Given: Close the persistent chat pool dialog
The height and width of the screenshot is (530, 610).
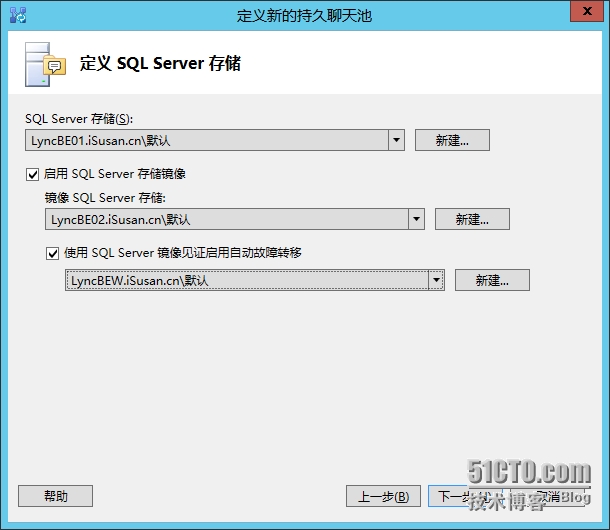Looking at the screenshot, I should point(587,11).
